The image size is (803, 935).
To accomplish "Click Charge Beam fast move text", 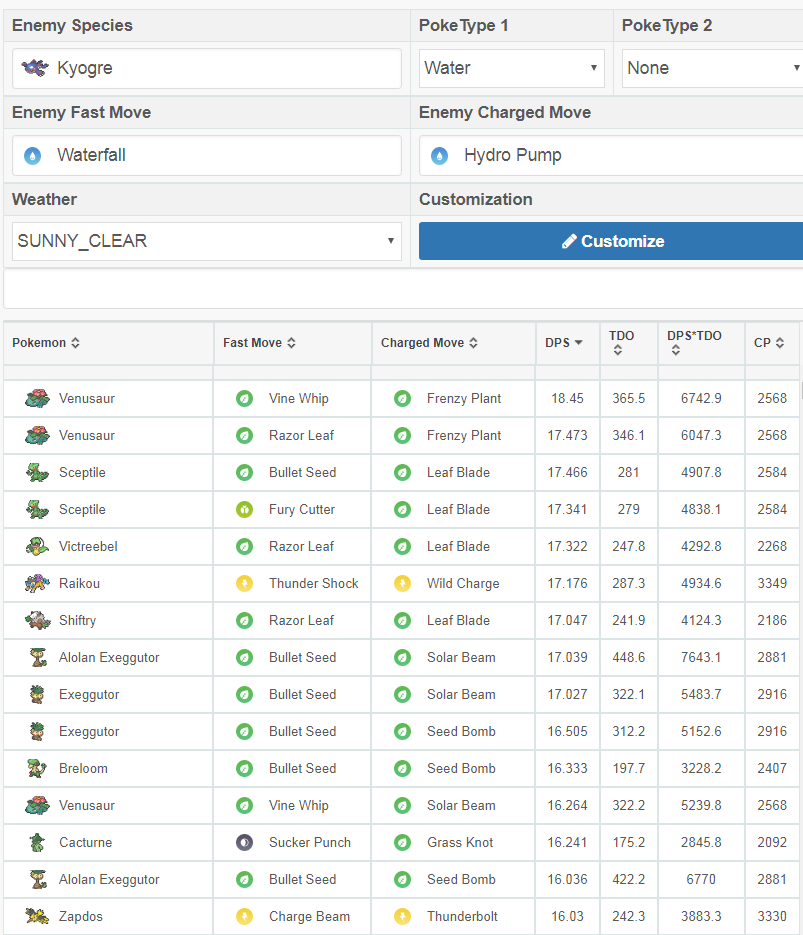I will click(309, 917).
